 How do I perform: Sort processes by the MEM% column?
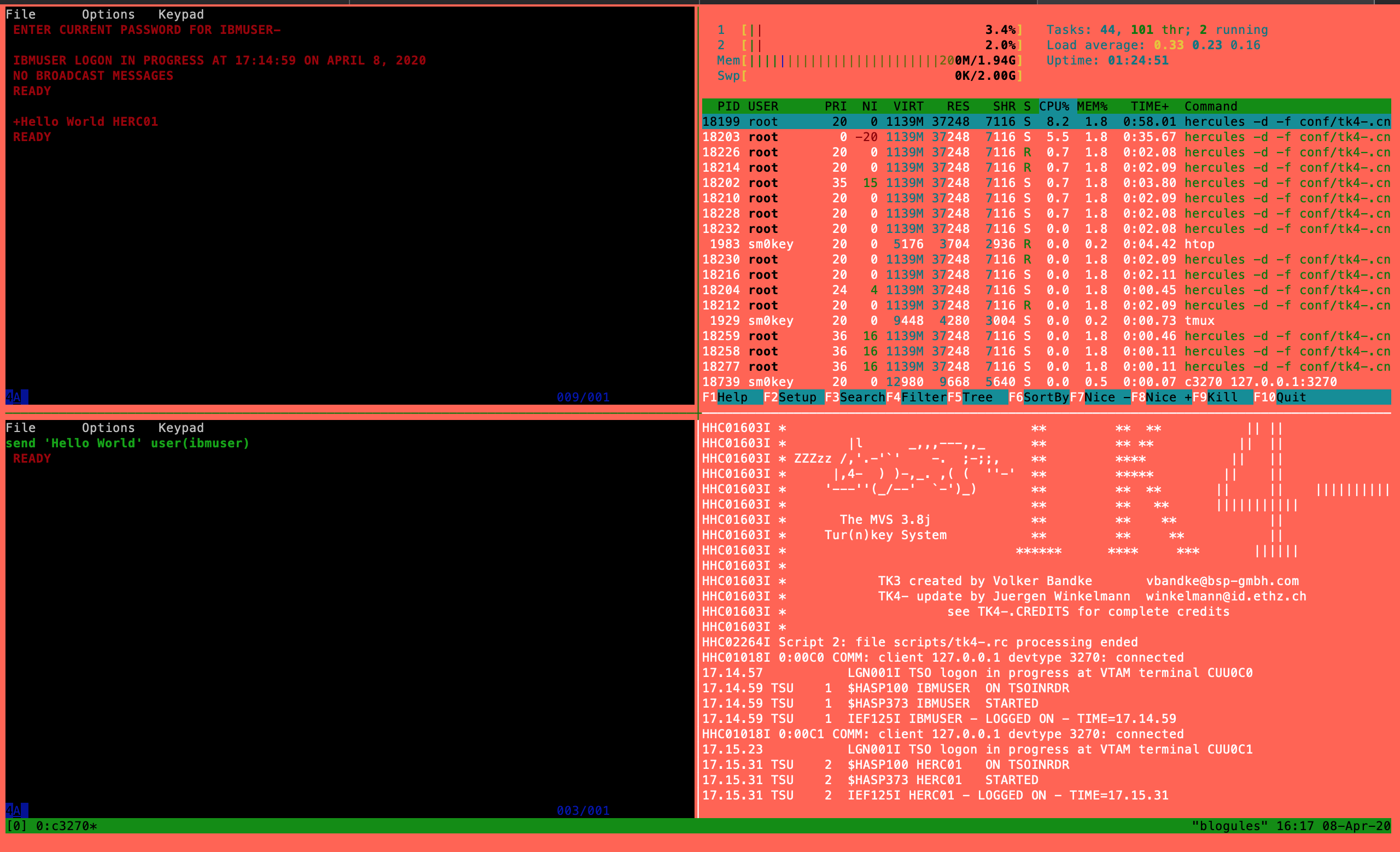[x=1092, y=106]
